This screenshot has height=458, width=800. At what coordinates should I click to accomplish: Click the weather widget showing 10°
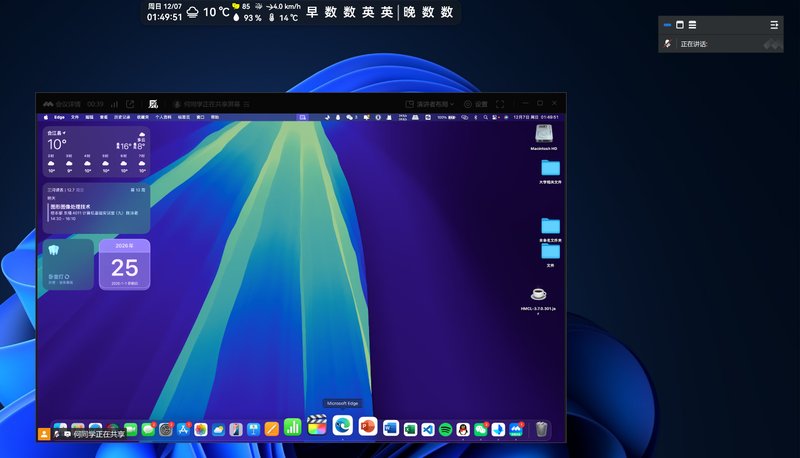click(96, 151)
